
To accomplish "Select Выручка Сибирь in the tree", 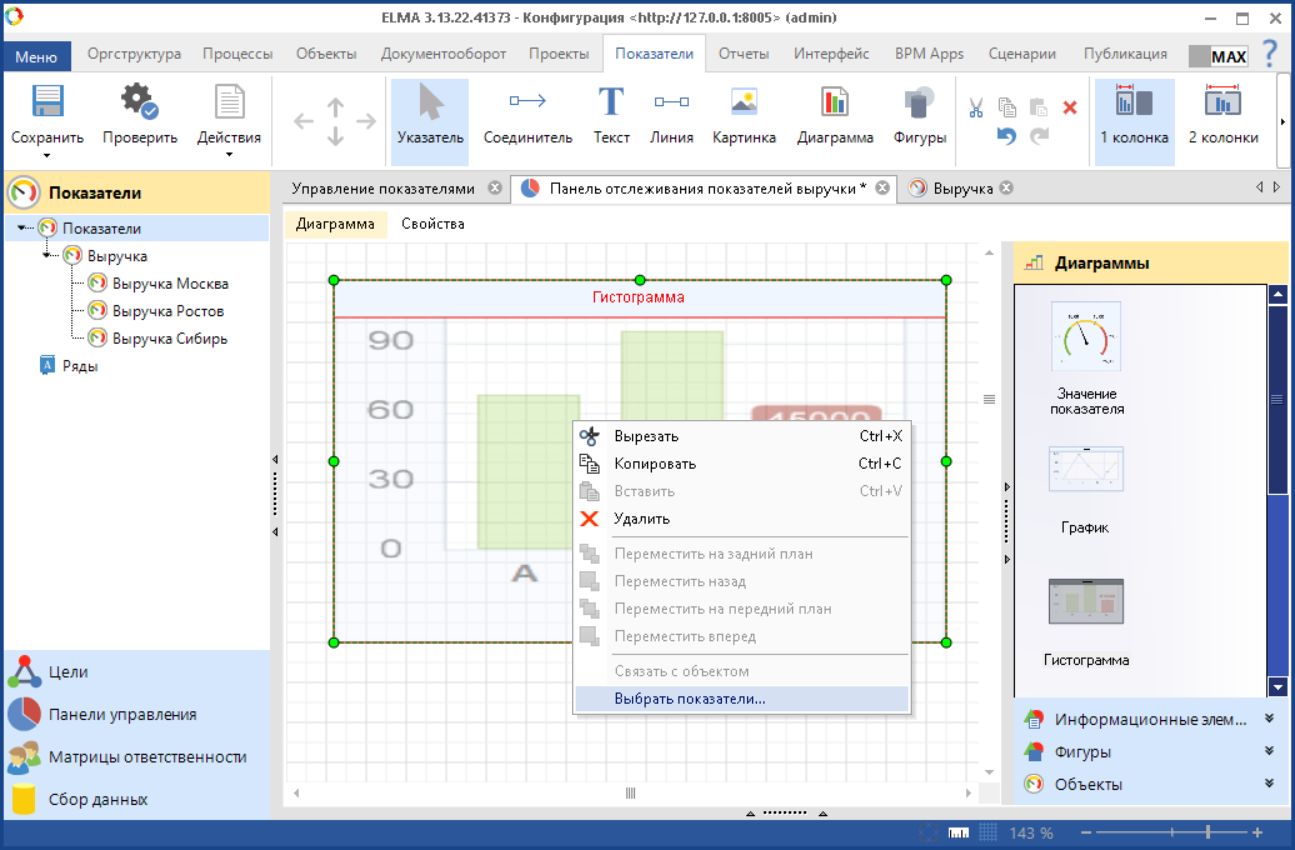I will click(x=170, y=338).
